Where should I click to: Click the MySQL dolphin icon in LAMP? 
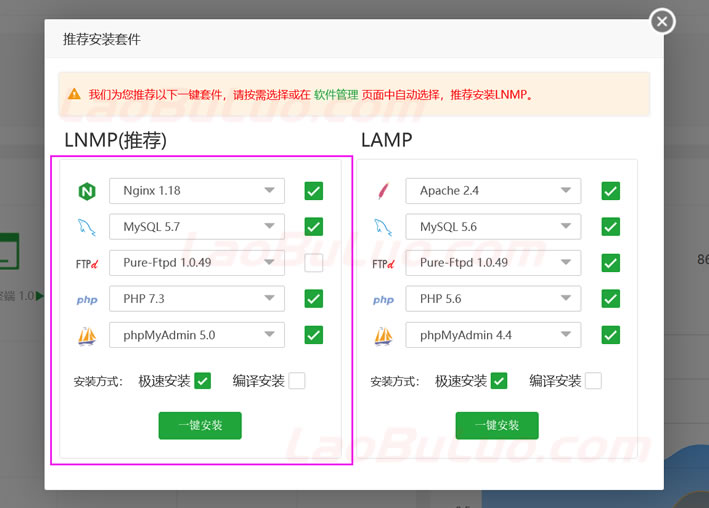click(x=383, y=227)
